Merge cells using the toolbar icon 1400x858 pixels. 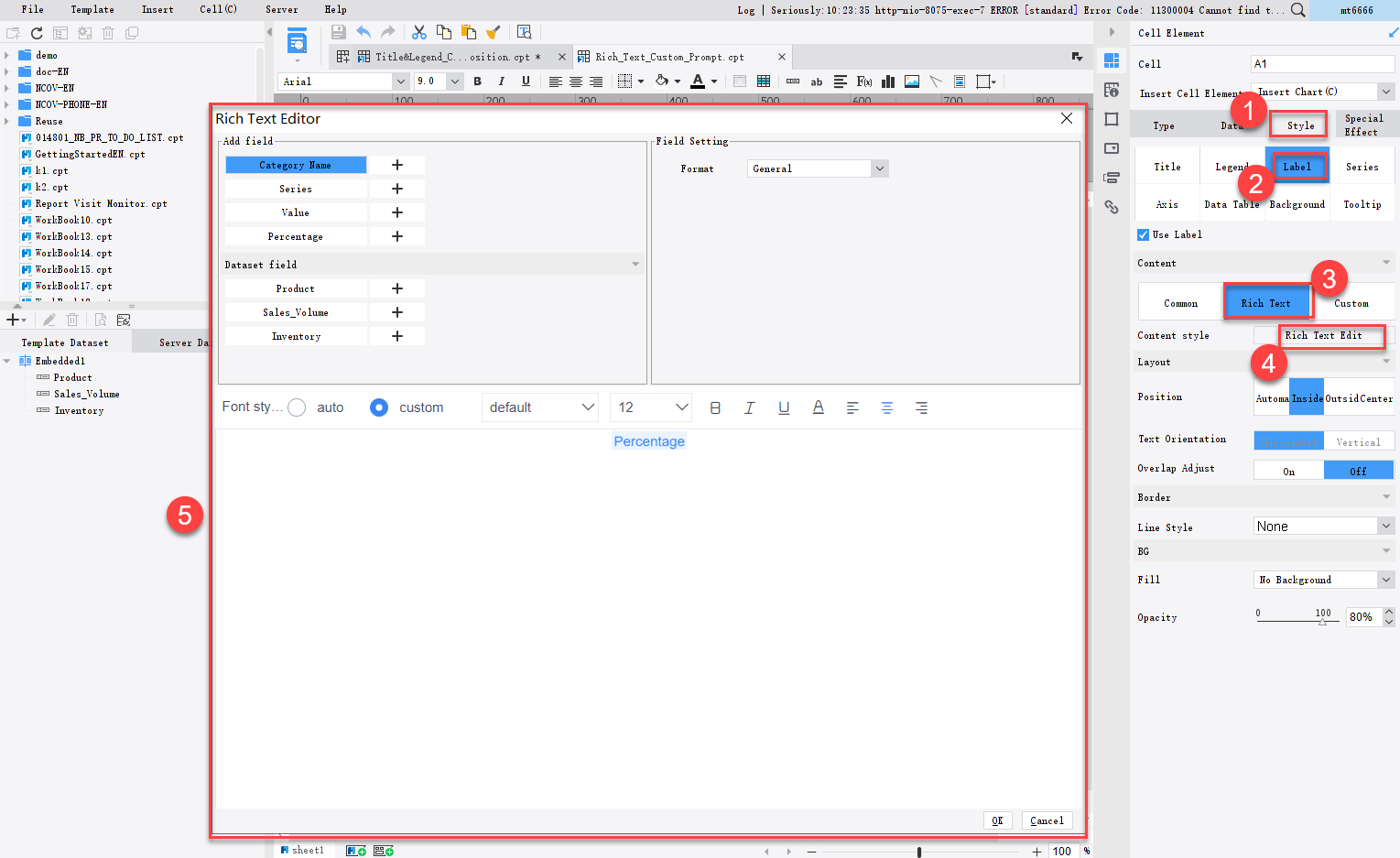[740, 81]
